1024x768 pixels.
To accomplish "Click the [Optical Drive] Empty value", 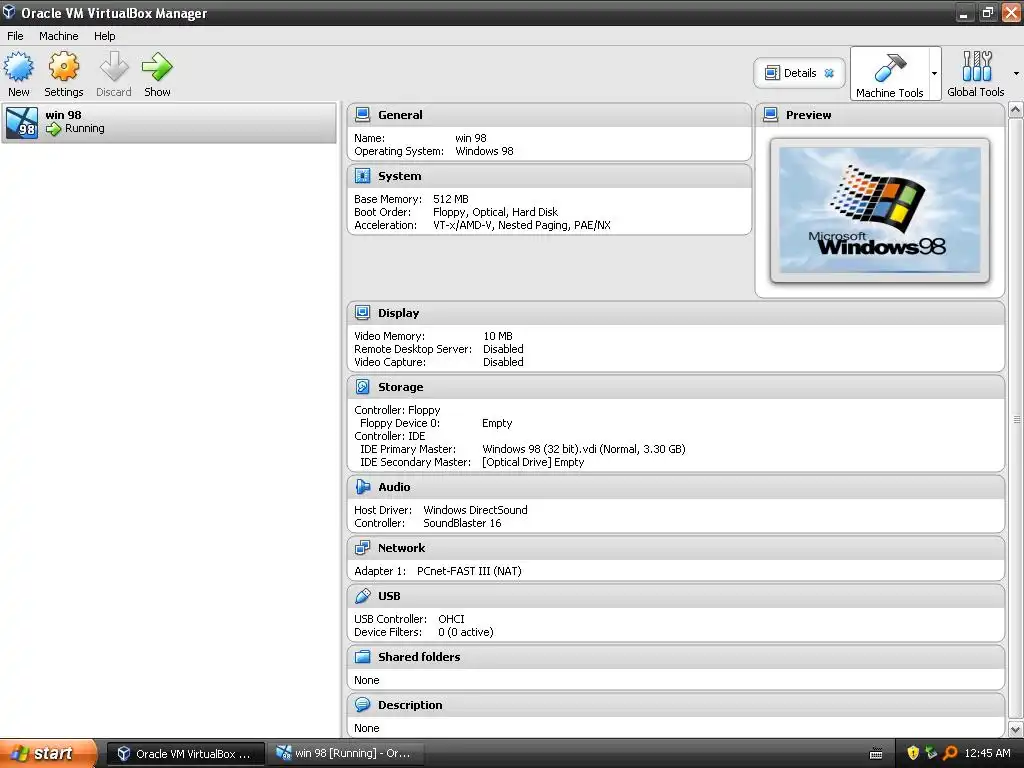I will tap(533, 462).
